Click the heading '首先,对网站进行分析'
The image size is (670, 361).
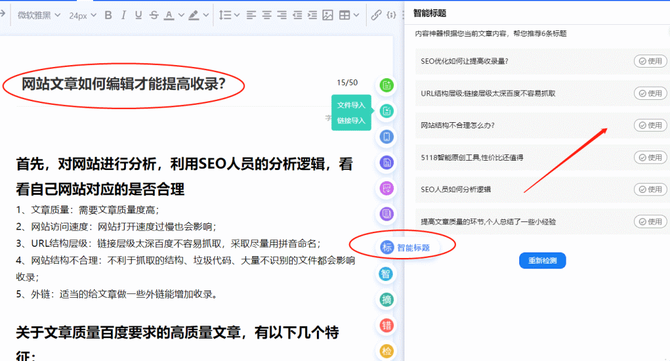tap(184, 176)
